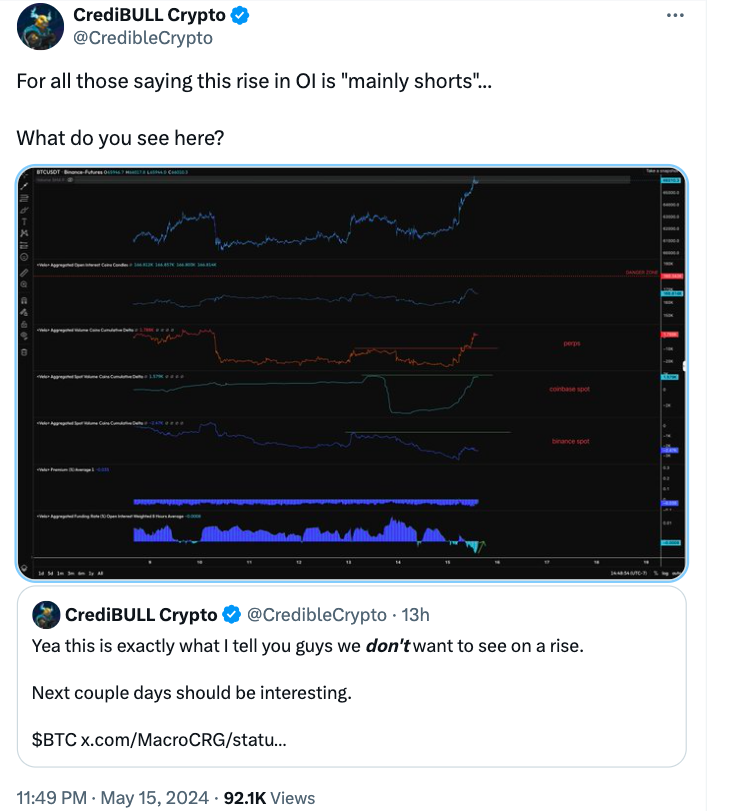Select the text tool in chart toolbar
The width and height of the screenshot is (741, 811).
[24, 221]
